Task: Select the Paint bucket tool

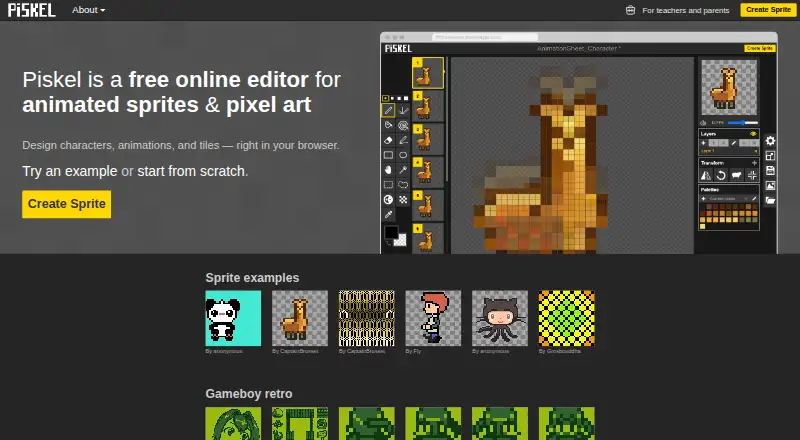Action: (388, 125)
